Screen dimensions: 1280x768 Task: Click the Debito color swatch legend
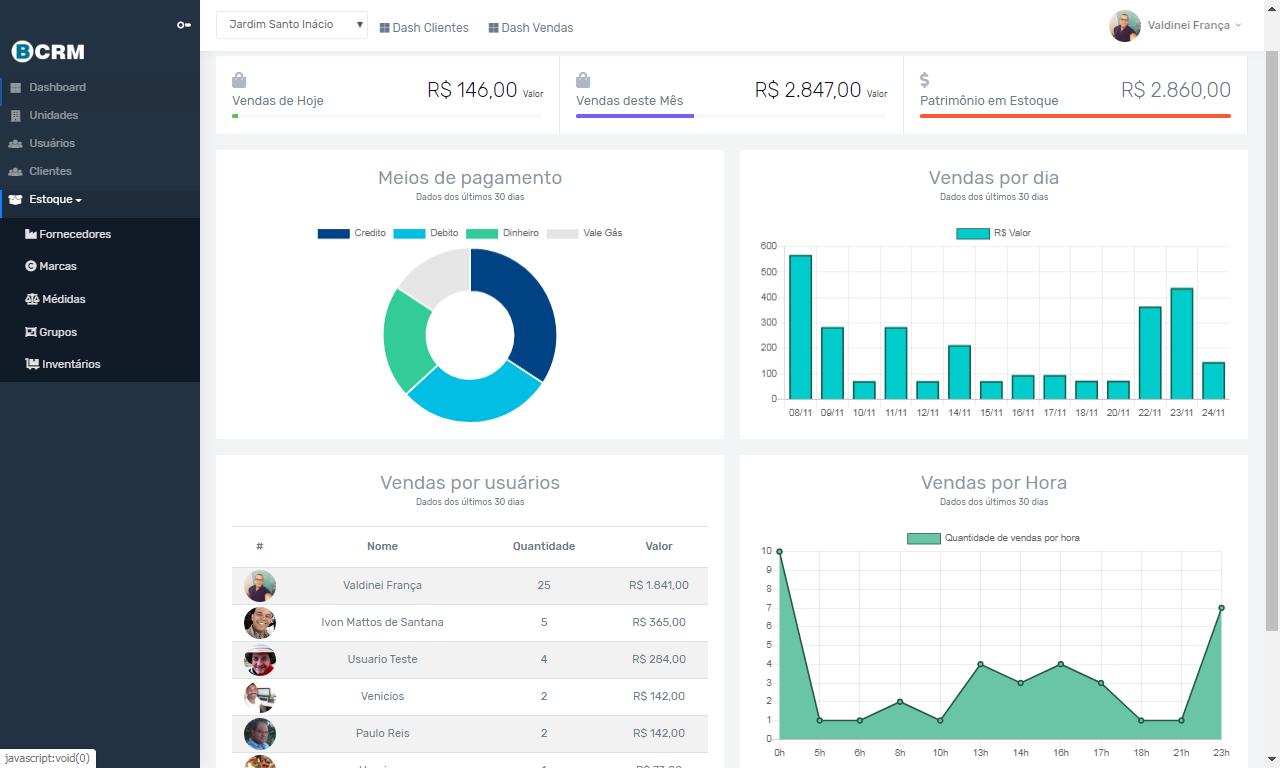[409, 233]
